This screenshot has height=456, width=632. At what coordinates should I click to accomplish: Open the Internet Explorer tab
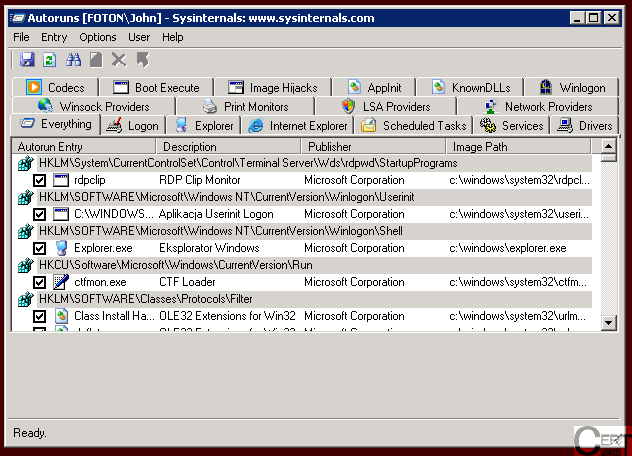[x=297, y=126]
